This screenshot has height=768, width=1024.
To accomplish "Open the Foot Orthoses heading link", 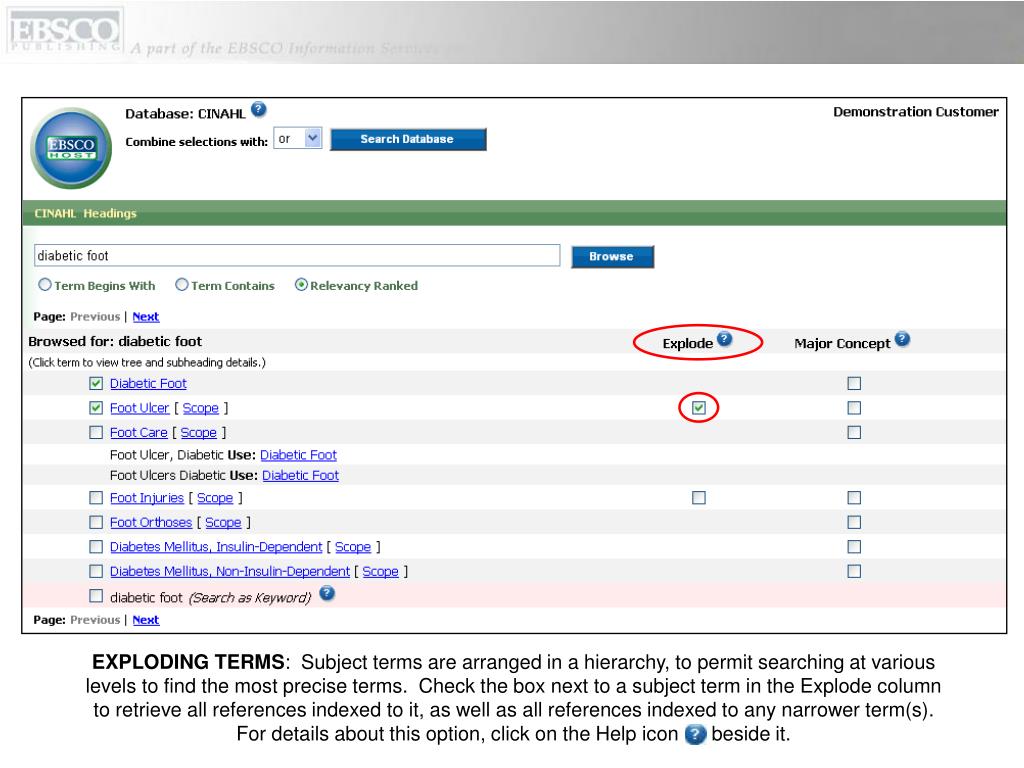I will (x=151, y=522).
